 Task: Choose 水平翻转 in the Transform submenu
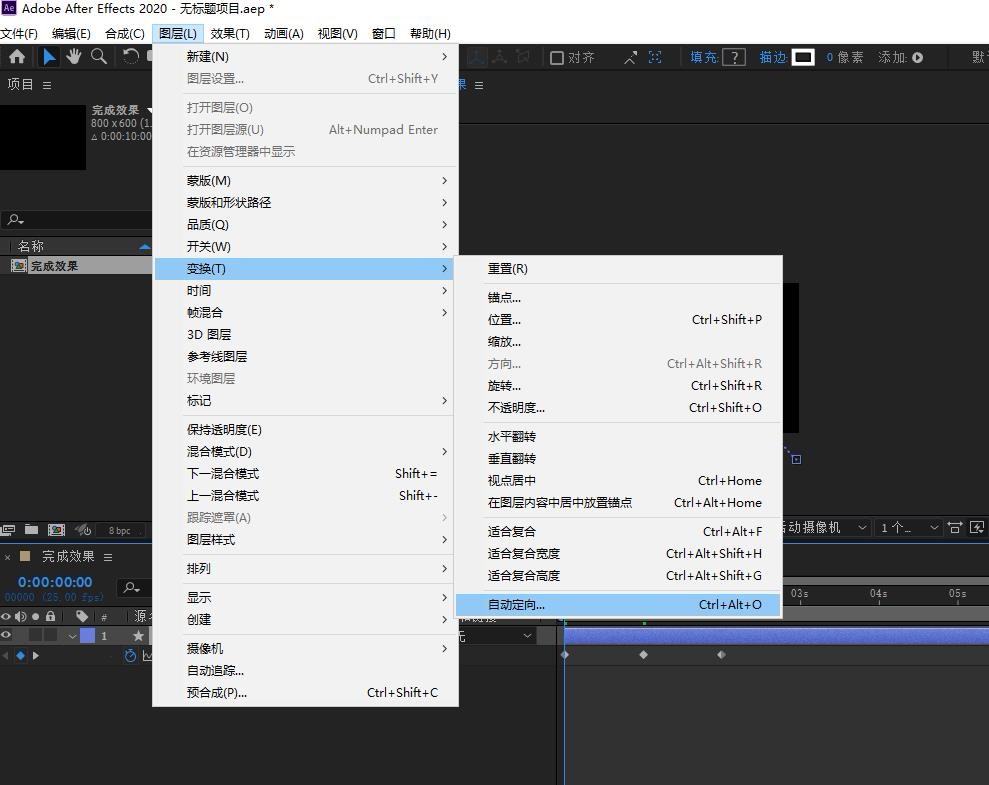tap(618, 437)
